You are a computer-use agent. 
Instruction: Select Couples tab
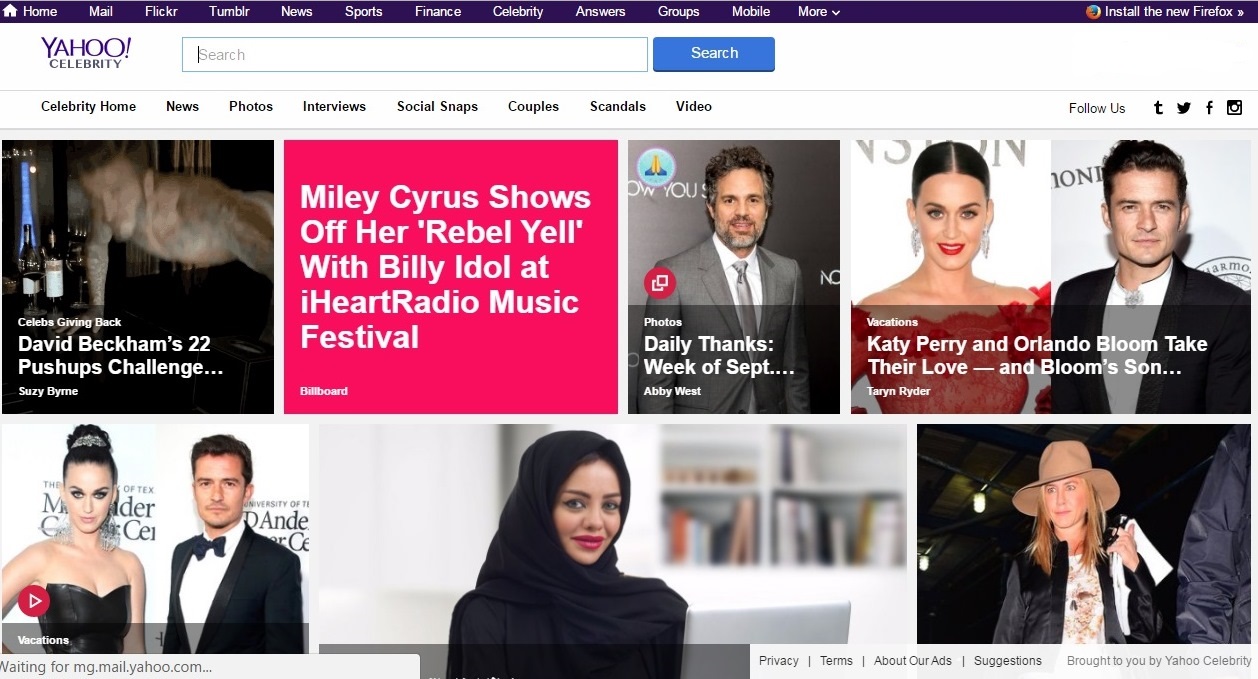tap(533, 106)
